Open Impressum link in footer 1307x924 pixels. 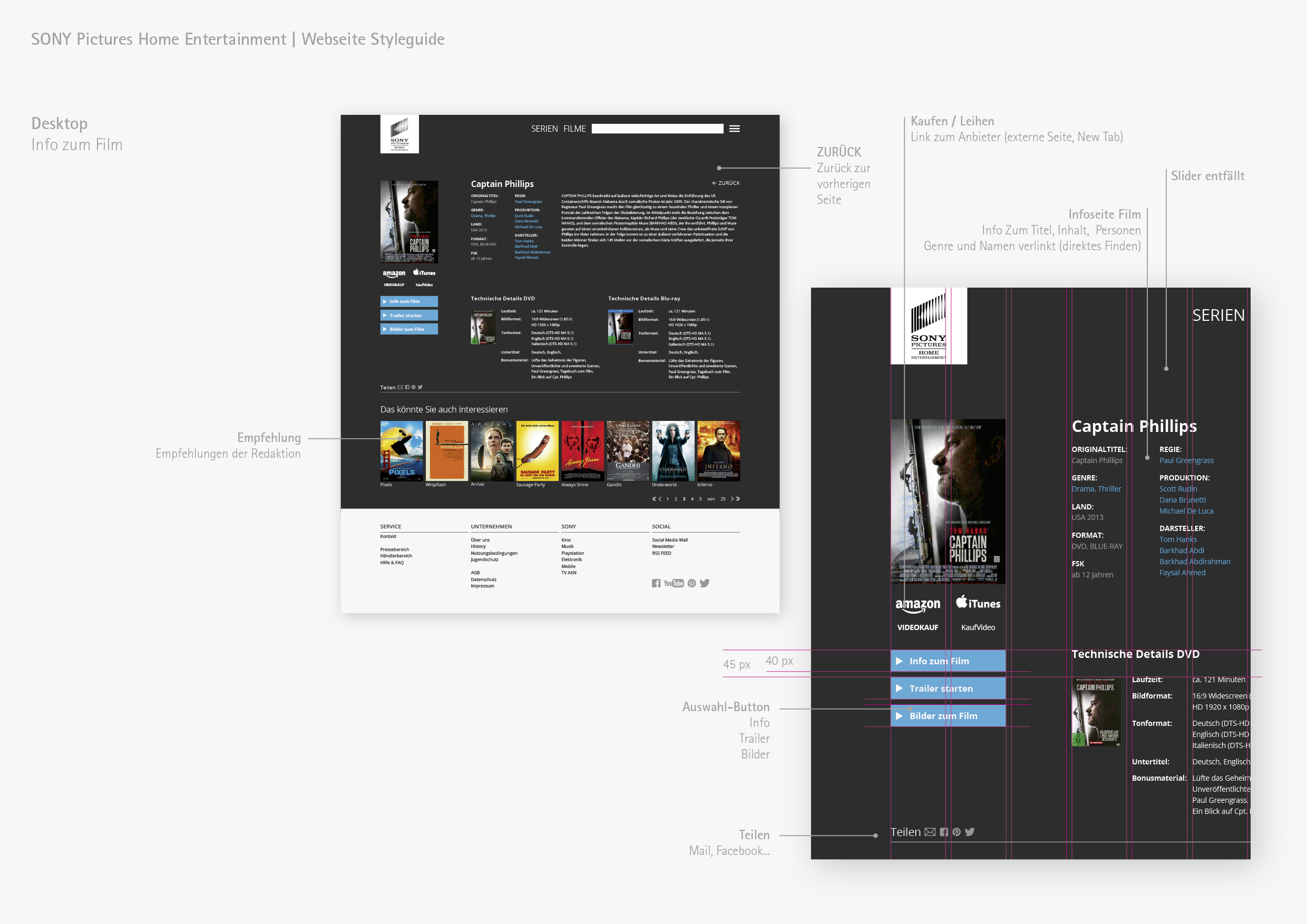click(x=482, y=586)
